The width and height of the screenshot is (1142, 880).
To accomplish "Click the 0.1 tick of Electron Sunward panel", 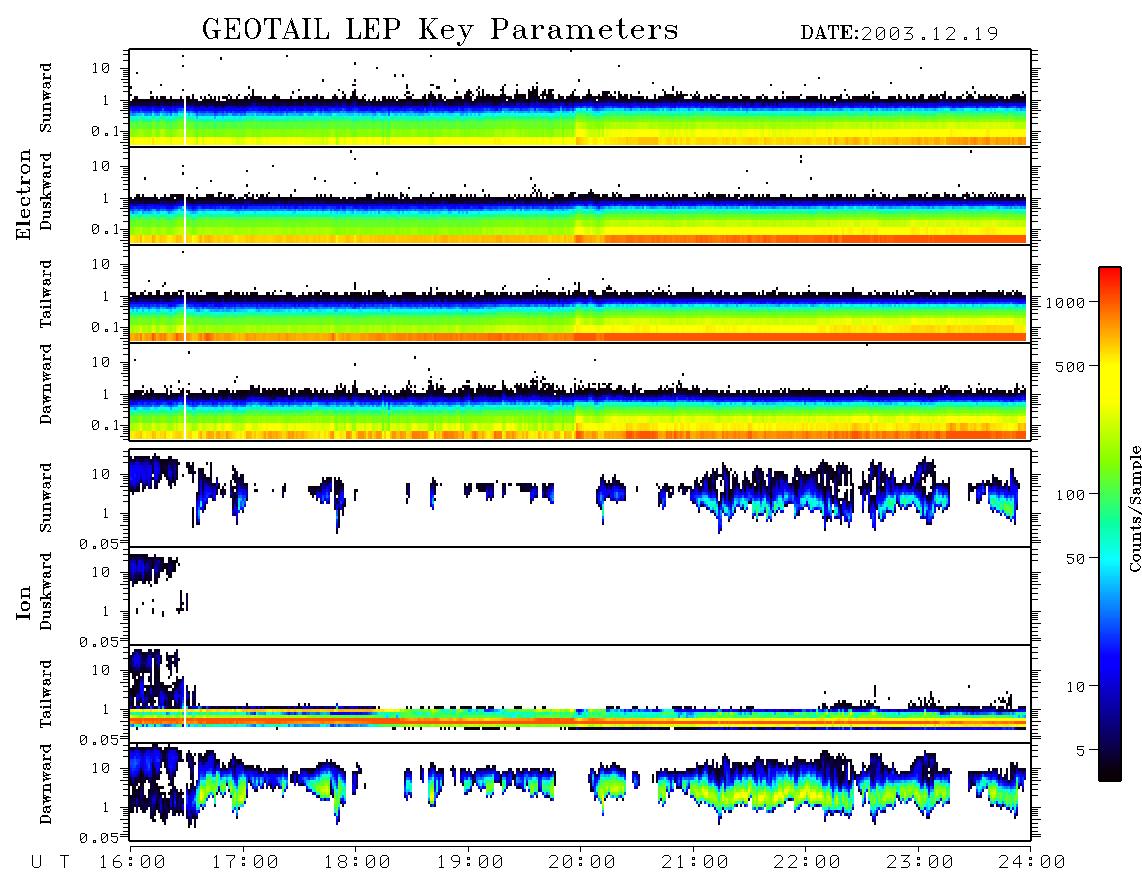I will pos(105,131).
